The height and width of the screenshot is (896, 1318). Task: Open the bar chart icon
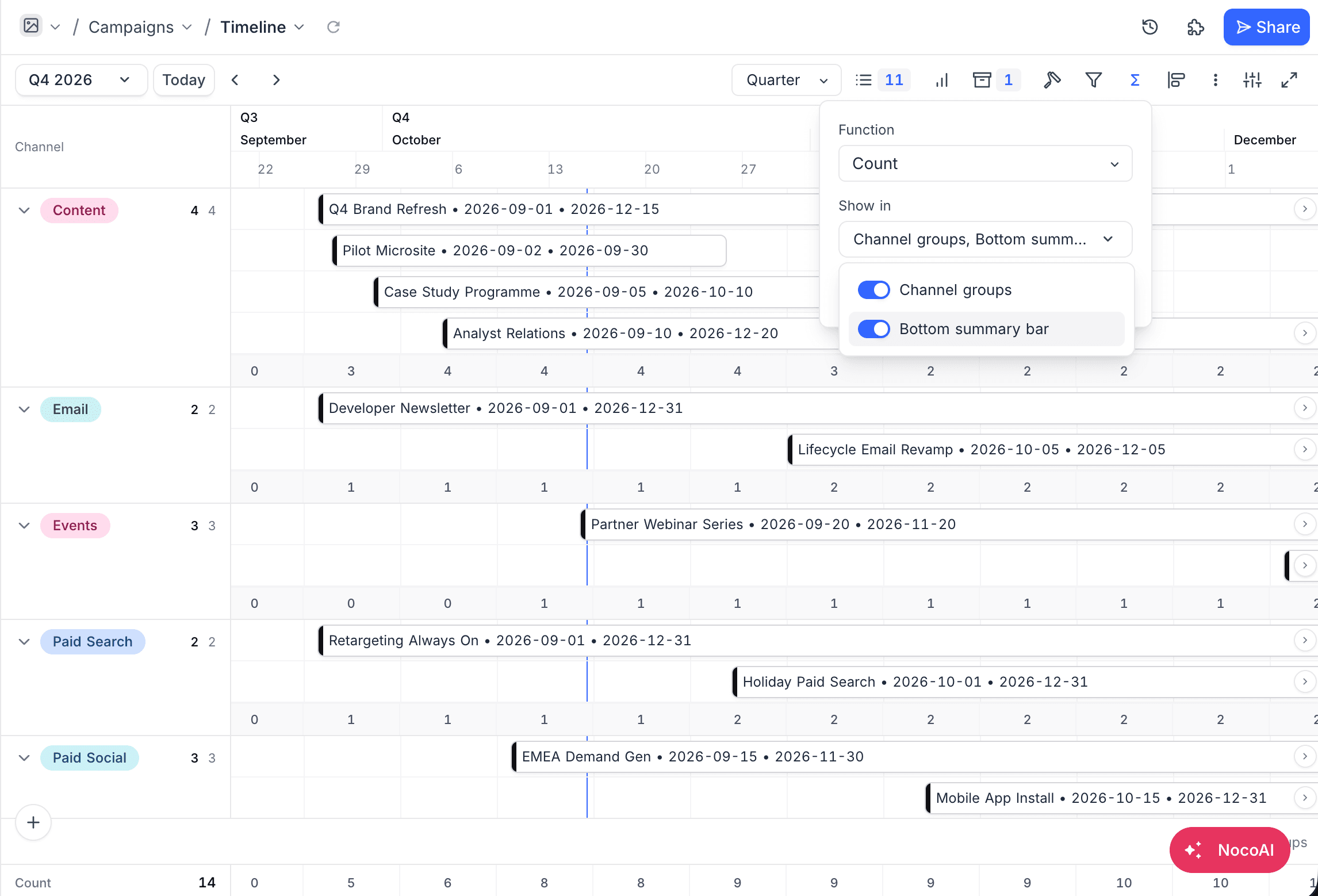click(x=941, y=80)
